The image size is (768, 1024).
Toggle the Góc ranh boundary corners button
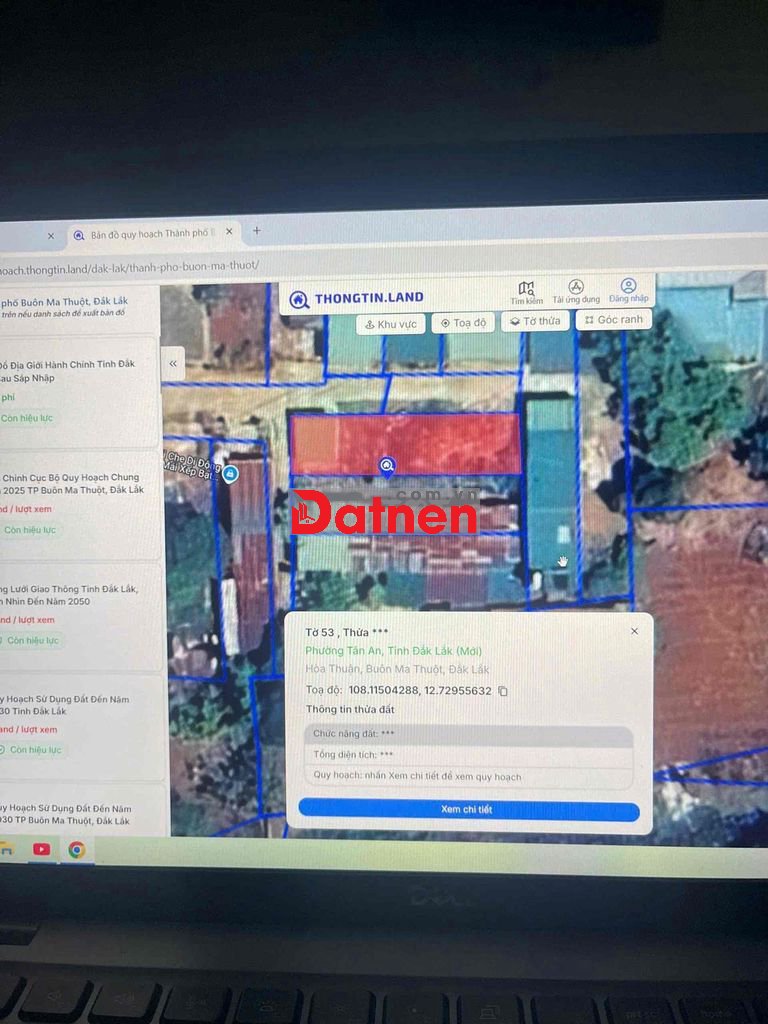[x=613, y=319]
